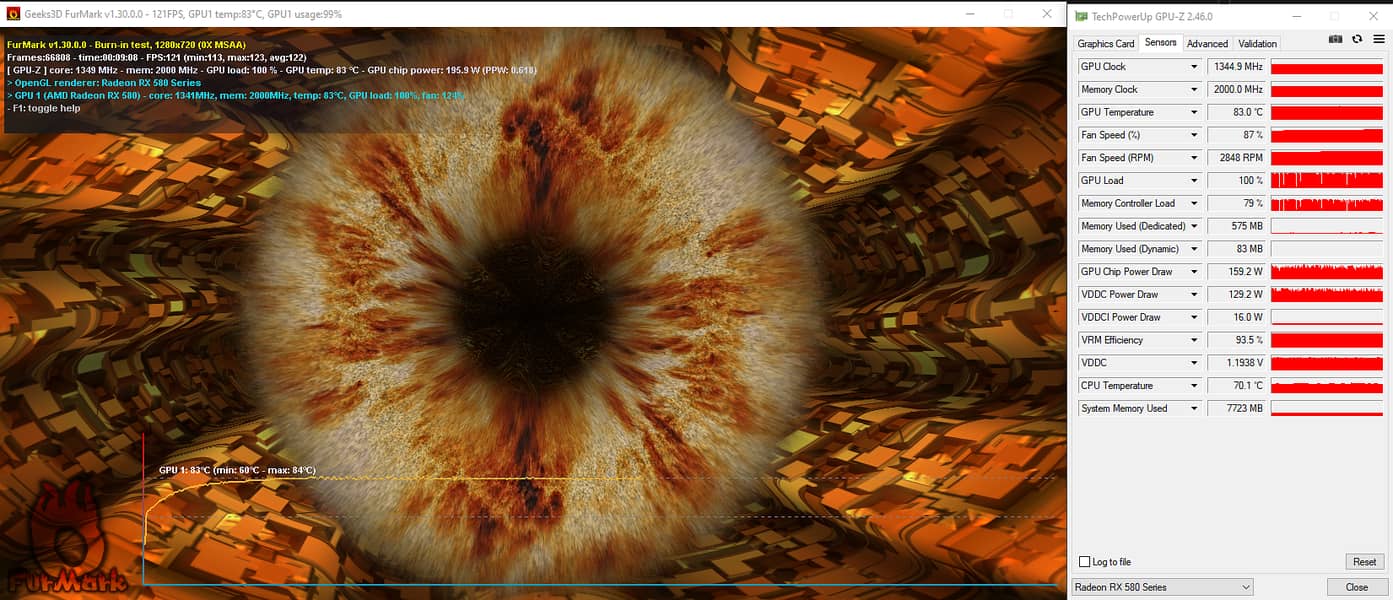Click the CPU Temperature value 70.1 °C
Image resolution: width=1393 pixels, height=600 pixels.
[1237, 386]
